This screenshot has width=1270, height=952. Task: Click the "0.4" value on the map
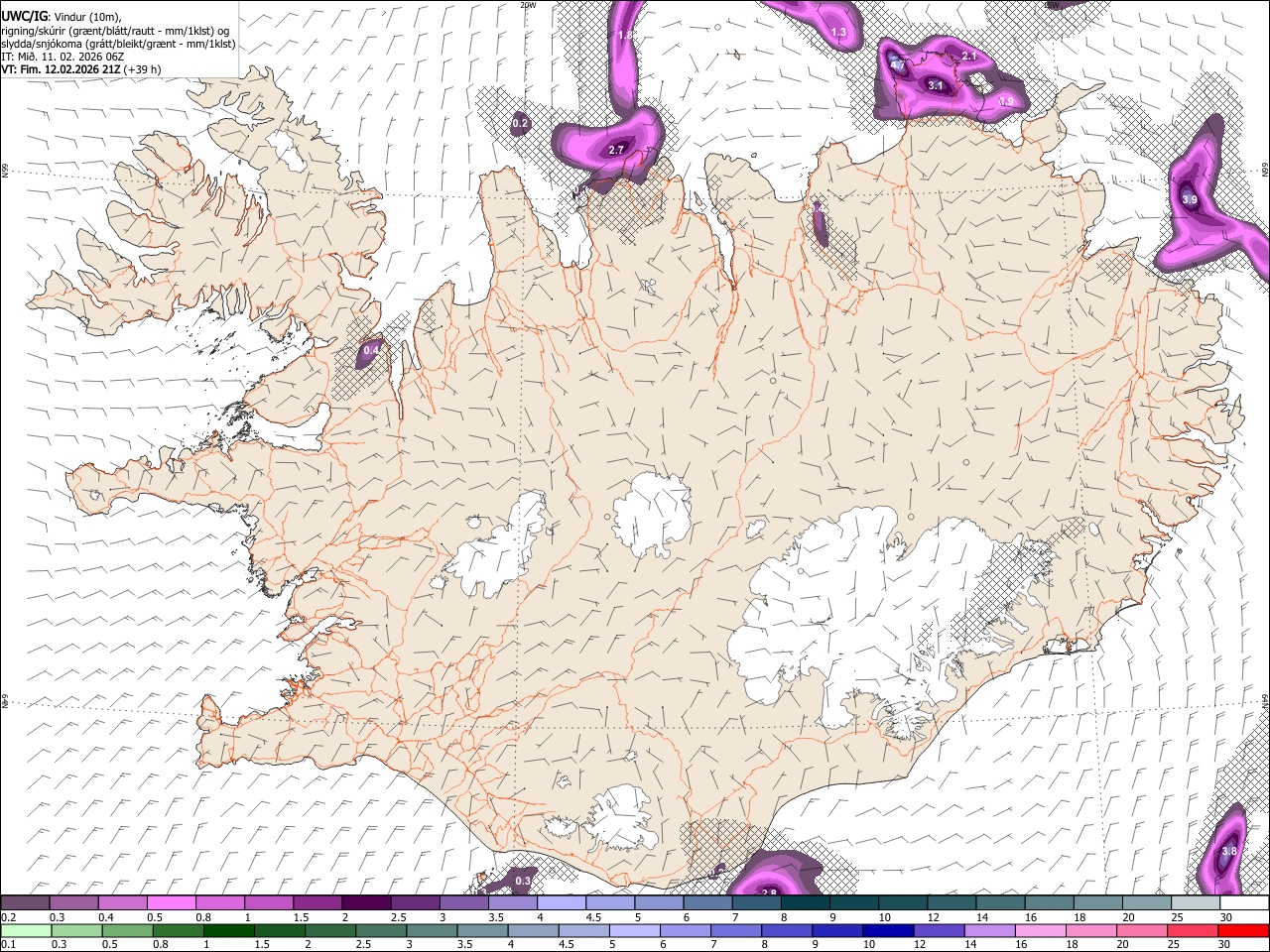pyautogui.click(x=371, y=350)
